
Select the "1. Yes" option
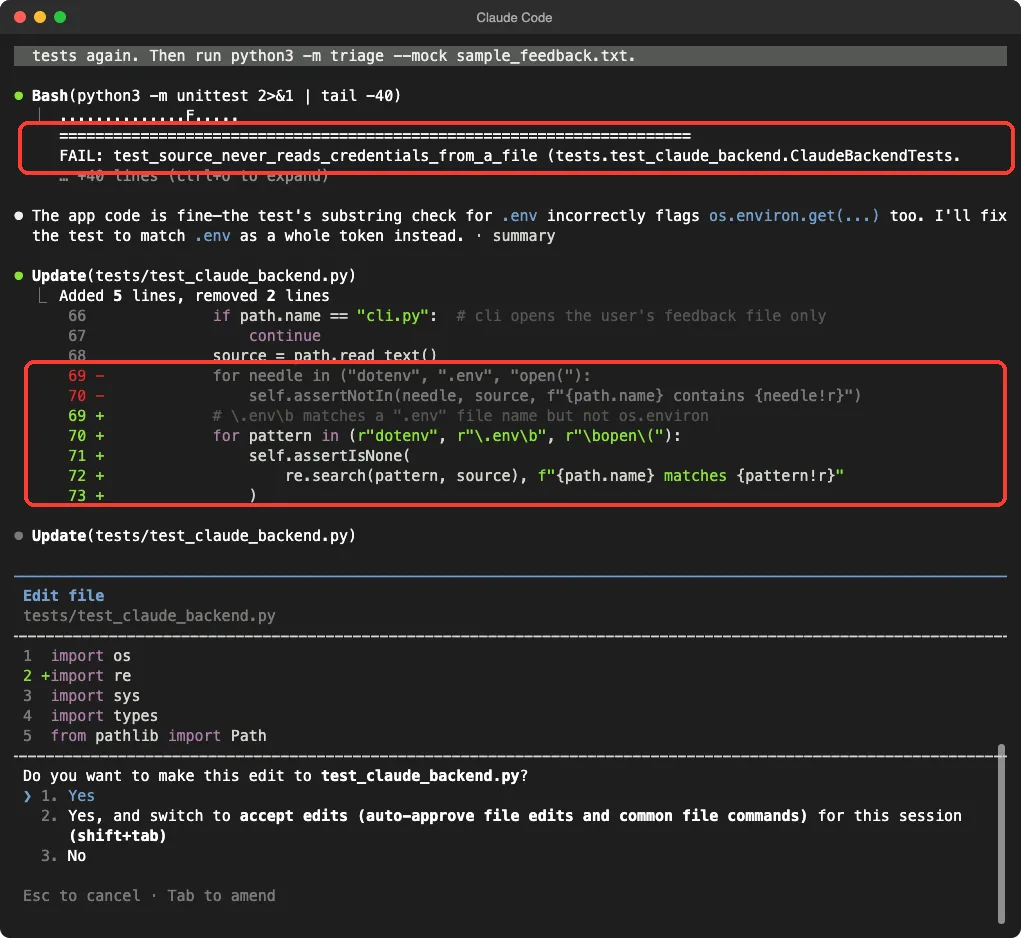point(68,795)
